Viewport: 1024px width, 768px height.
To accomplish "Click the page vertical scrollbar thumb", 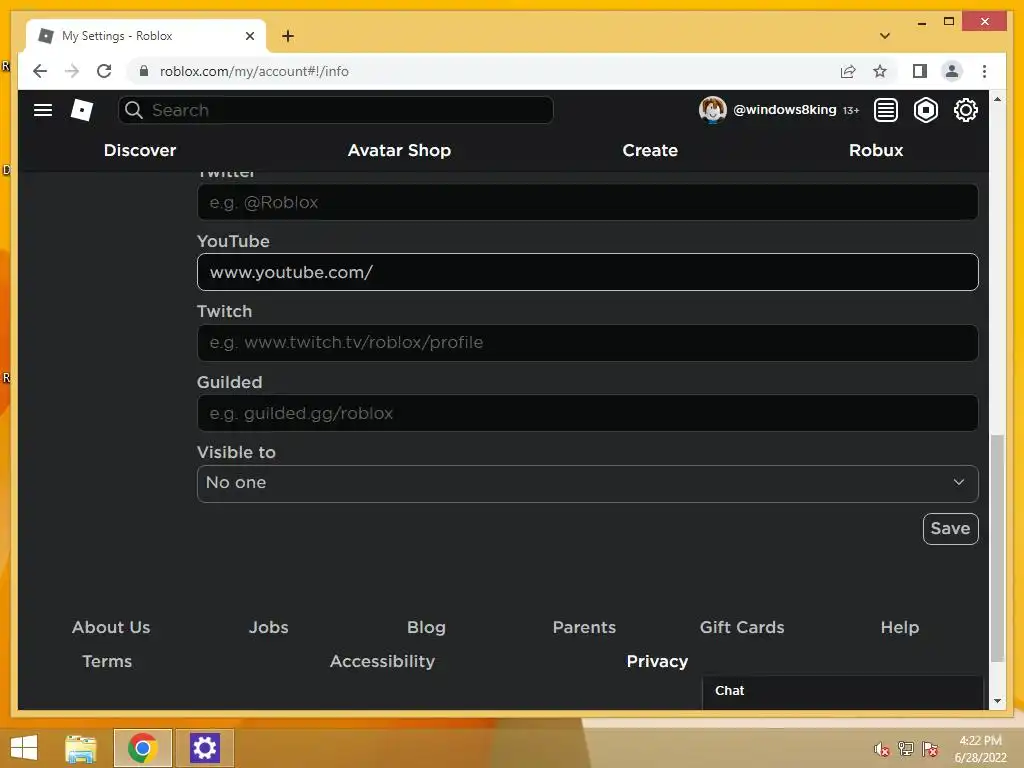I will (x=997, y=549).
